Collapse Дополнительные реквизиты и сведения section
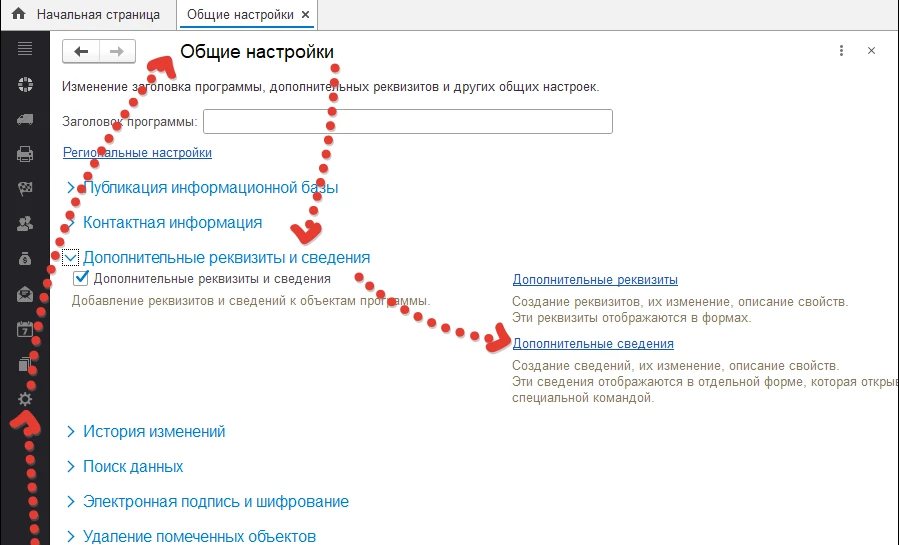 pyautogui.click(x=70, y=258)
